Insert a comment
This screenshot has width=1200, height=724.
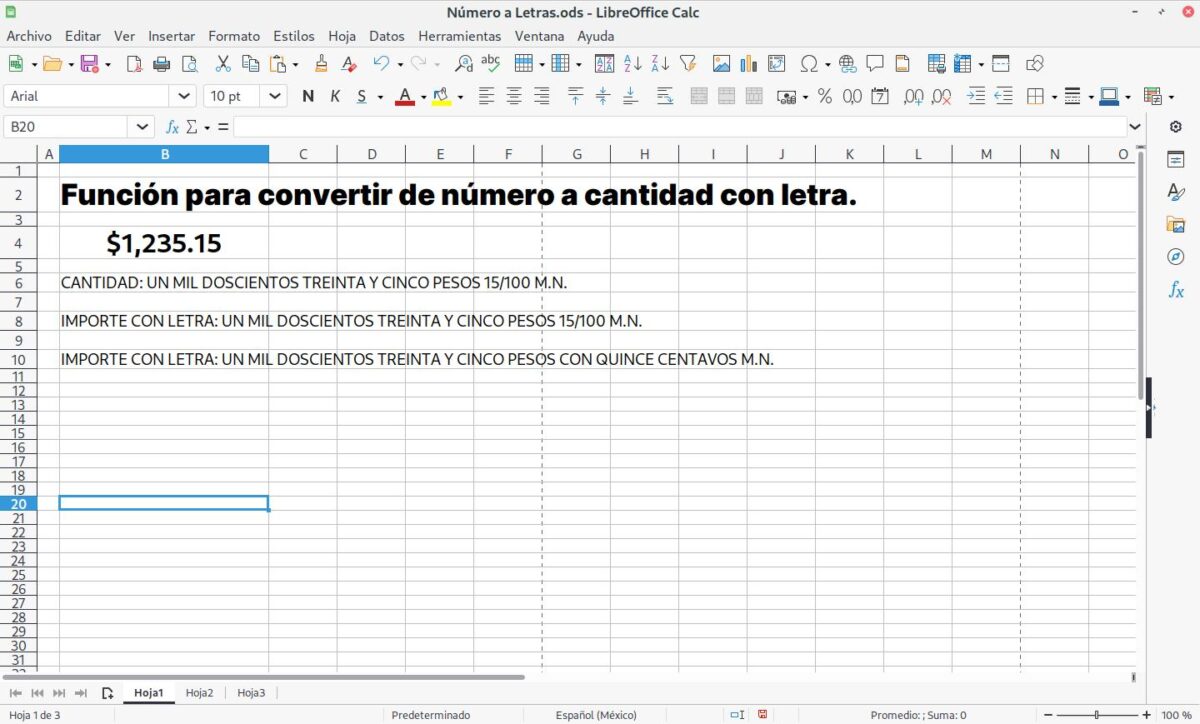[x=875, y=64]
